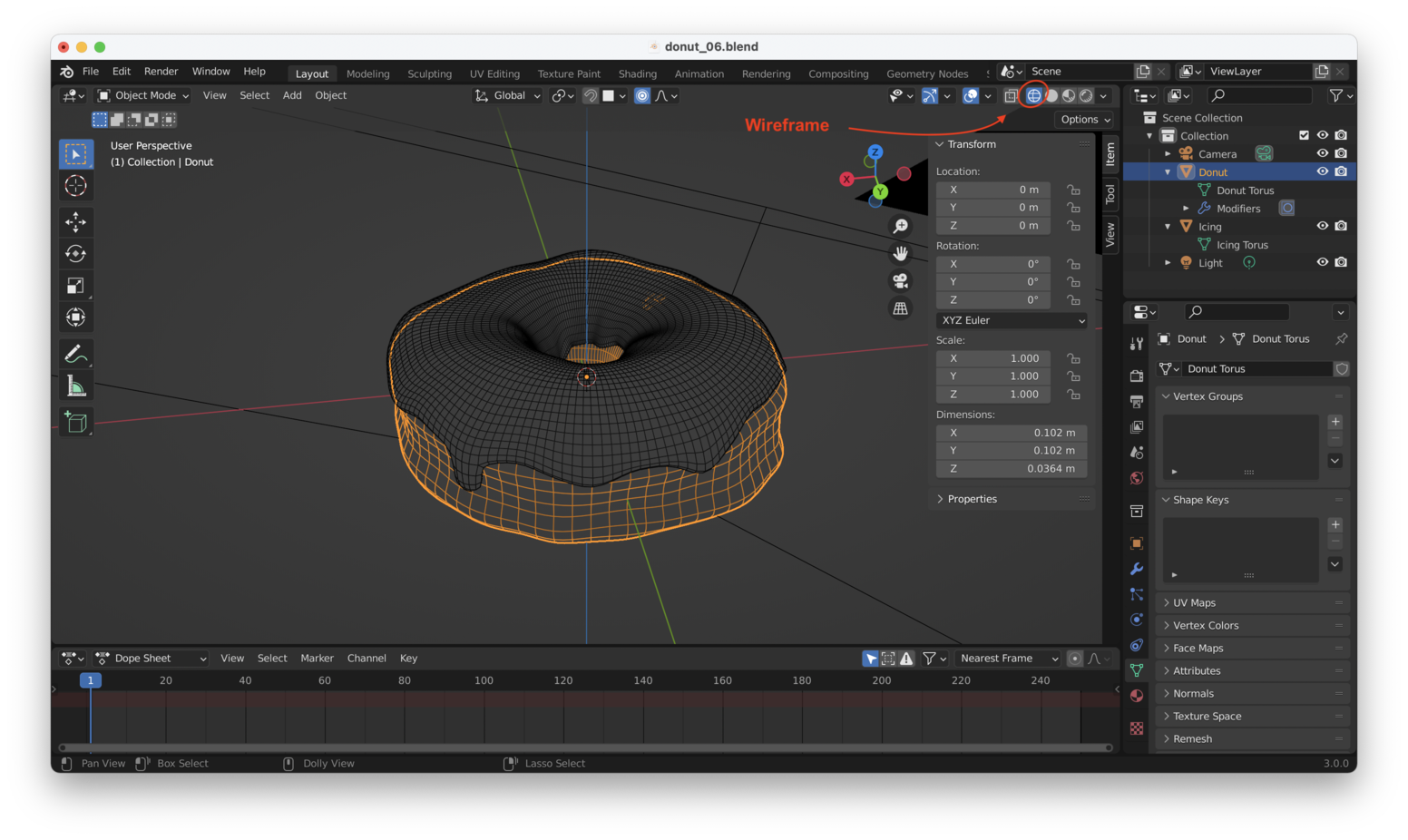Select the Move tool in the toolbar

pos(76,222)
